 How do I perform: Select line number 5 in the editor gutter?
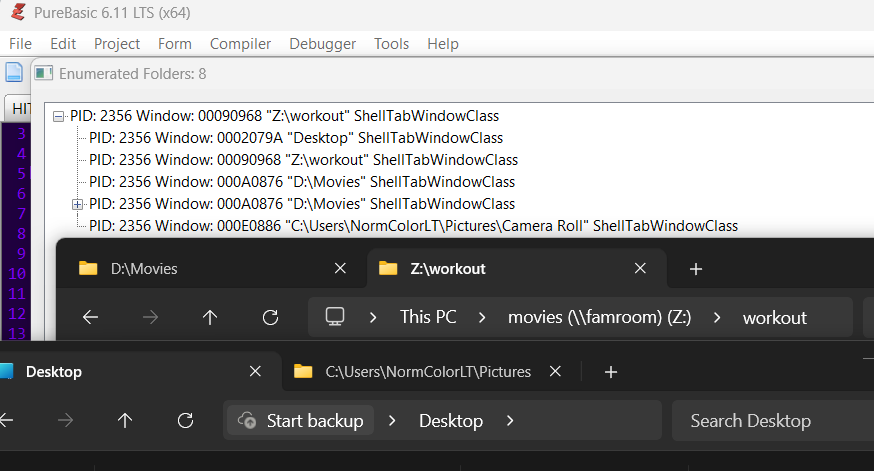[x=21, y=174]
